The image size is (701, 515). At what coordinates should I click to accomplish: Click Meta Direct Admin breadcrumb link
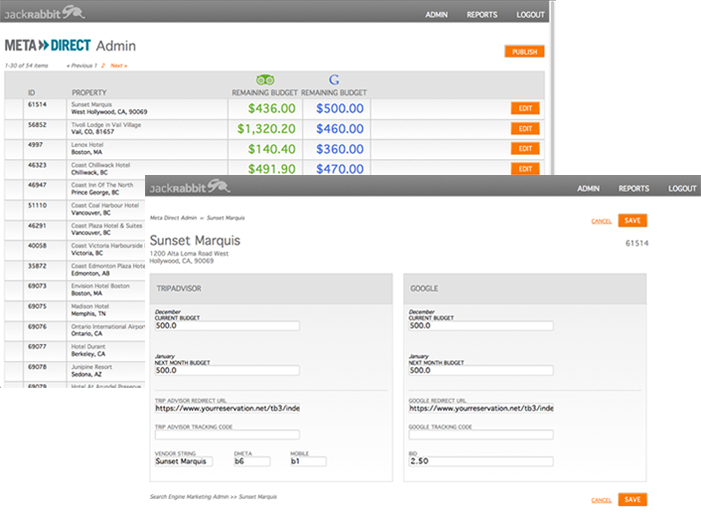coord(173,218)
